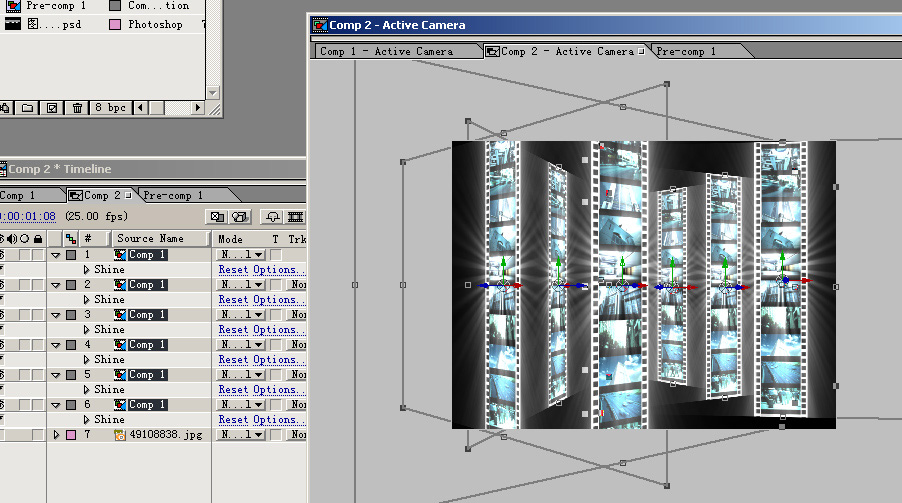Click the solo circle column header icon
902x503 pixels.
[25, 238]
